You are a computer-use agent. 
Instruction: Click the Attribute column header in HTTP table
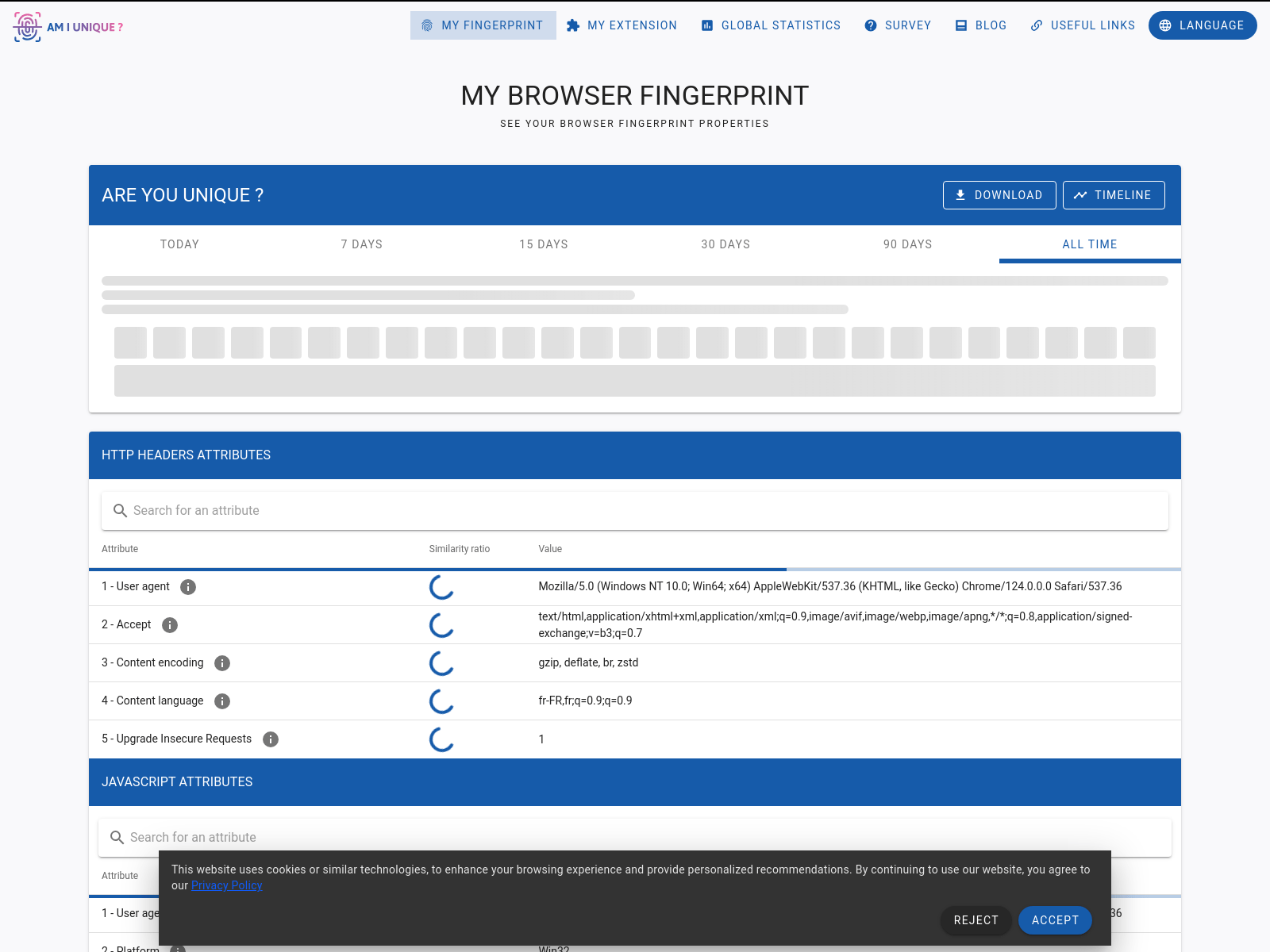coord(120,549)
